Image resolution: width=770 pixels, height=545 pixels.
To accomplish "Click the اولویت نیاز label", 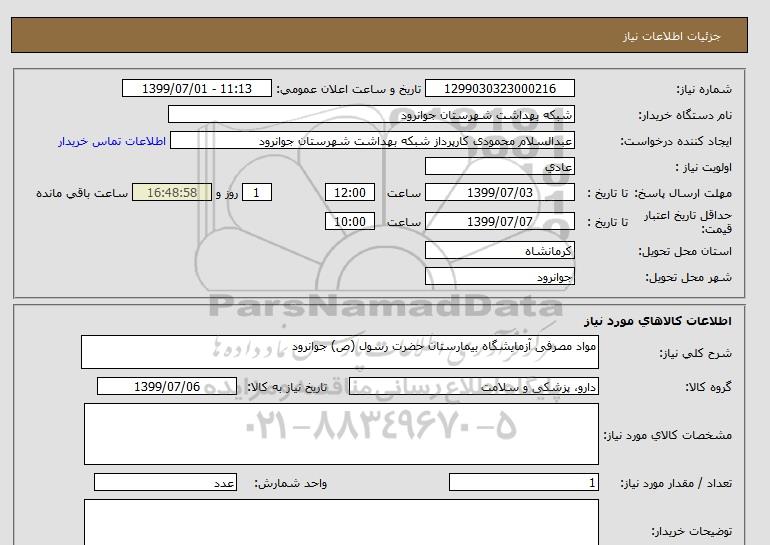I will pyautogui.click(x=703, y=167).
